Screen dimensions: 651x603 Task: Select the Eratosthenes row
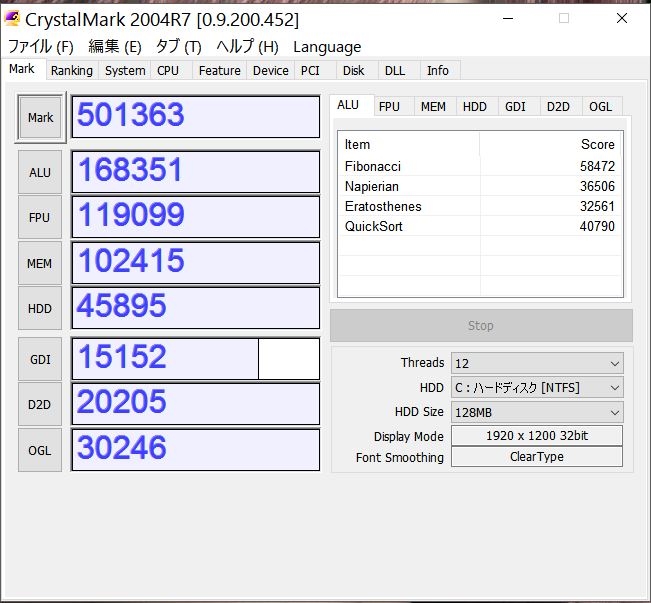point(480,206)
